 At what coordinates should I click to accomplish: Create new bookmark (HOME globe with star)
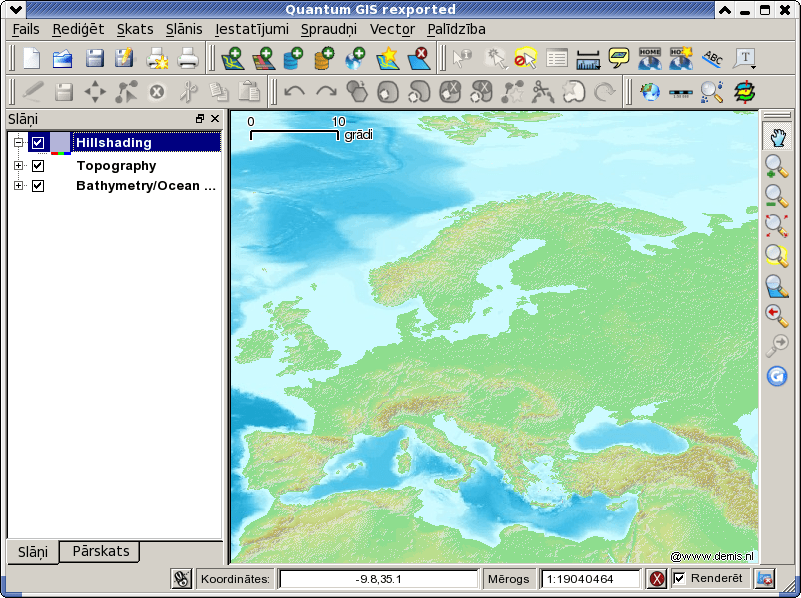click(681, 58)
